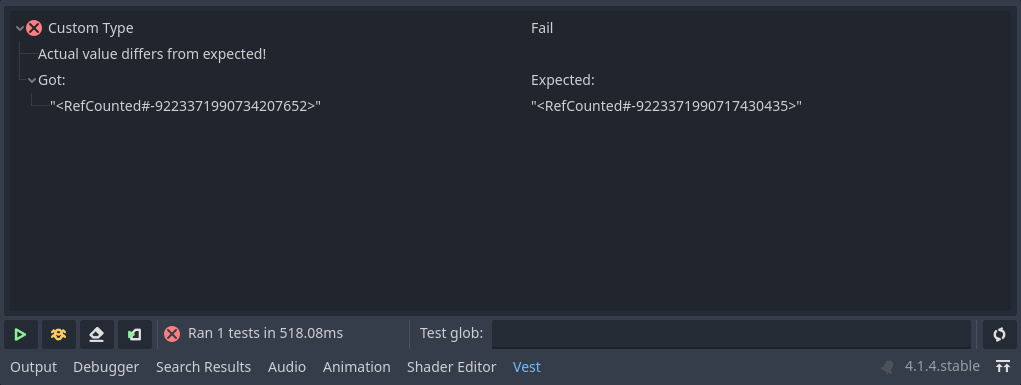
Task: Clear test results with the eraser icon
Action: tap(96, 334)
